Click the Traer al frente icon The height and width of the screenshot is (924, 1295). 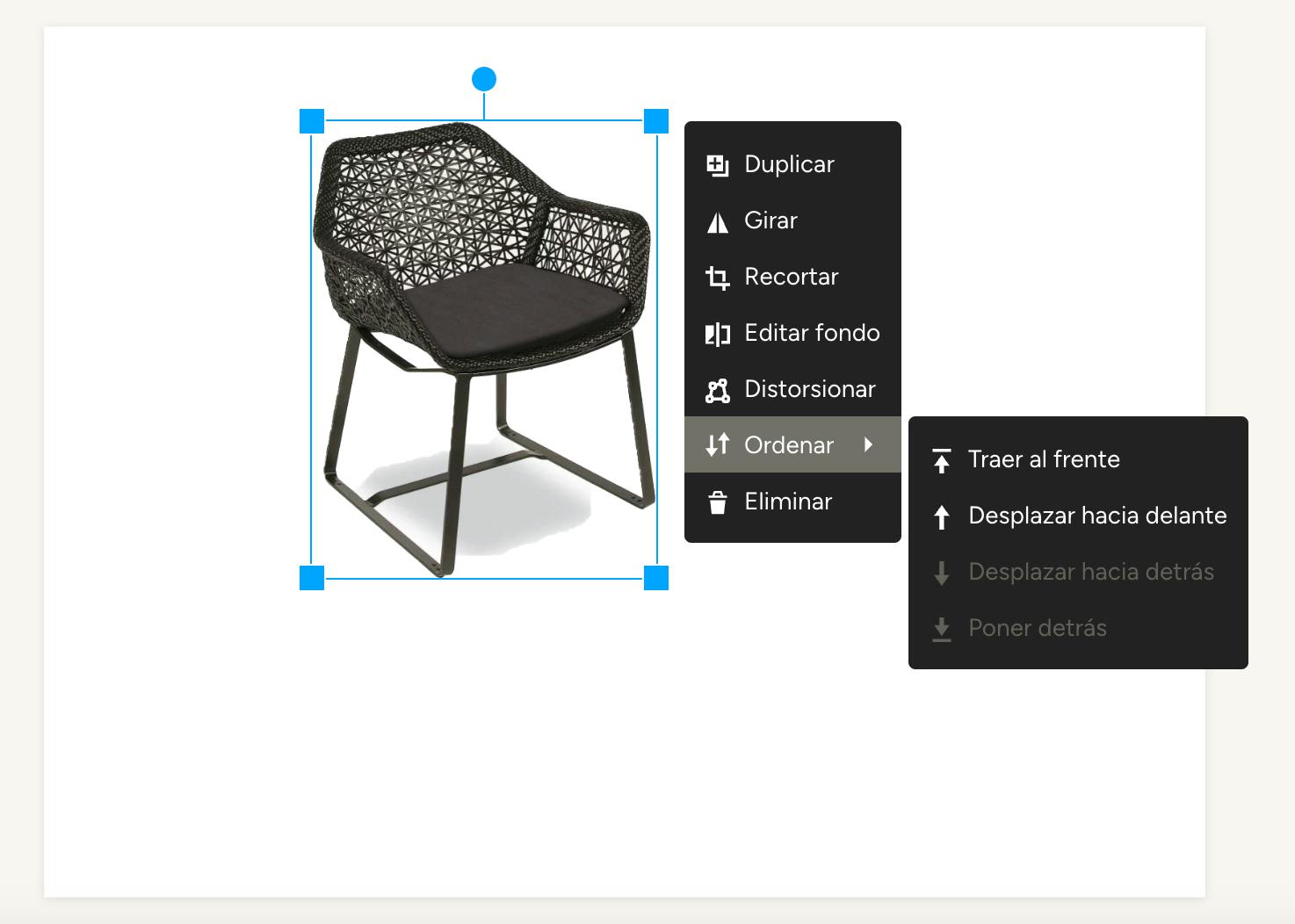[x=942, y=460]
